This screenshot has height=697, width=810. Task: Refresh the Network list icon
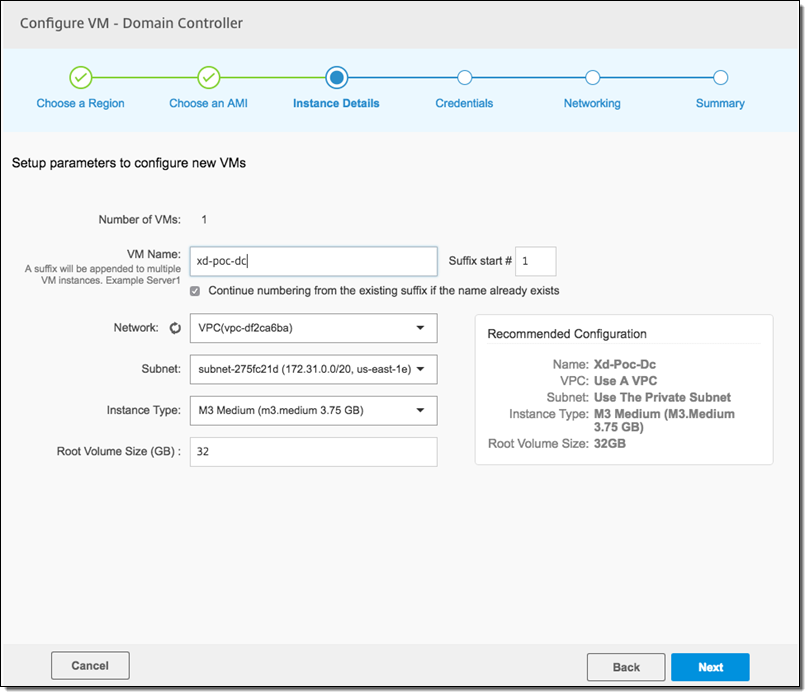click(175, 328)
